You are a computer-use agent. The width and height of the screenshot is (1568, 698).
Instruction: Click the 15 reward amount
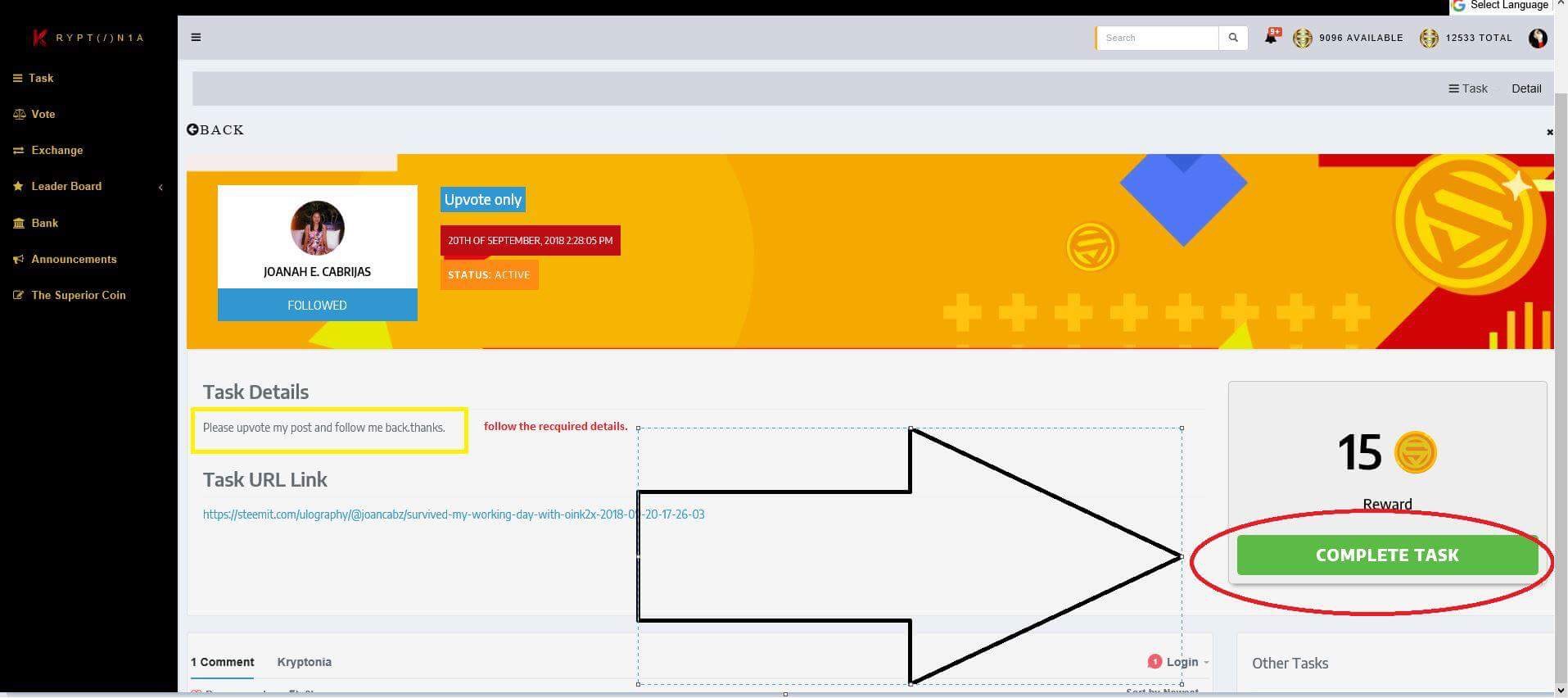pyautogui.click(x=1359, y=452)
